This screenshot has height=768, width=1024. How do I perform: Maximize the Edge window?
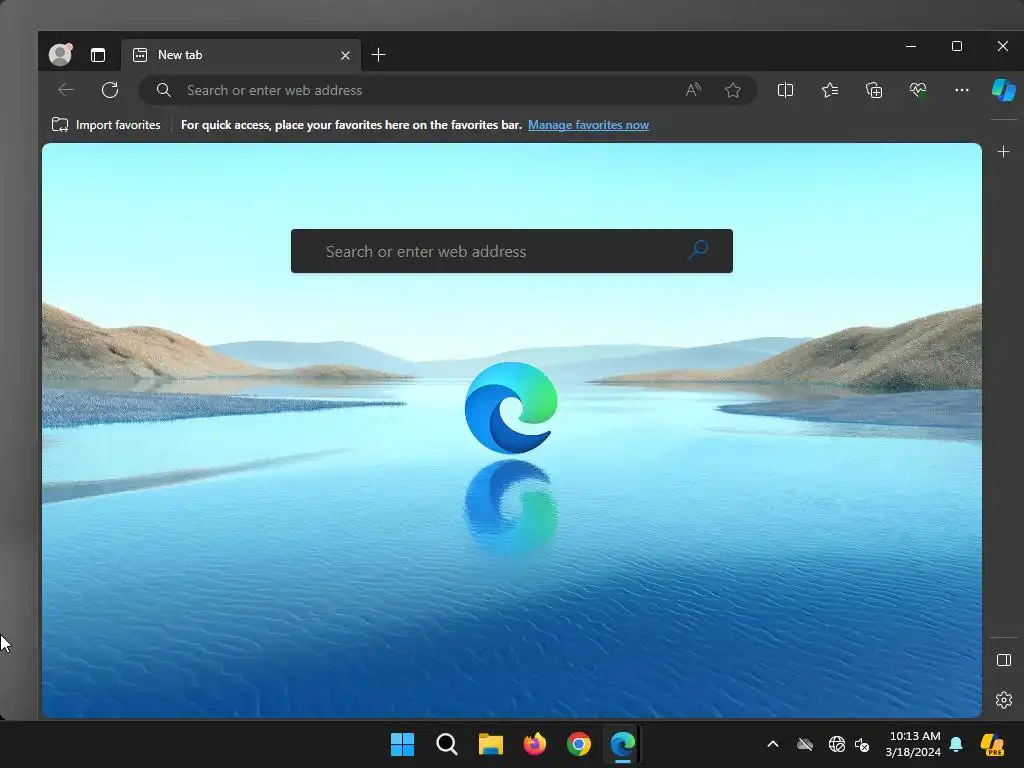pos(957,46)
